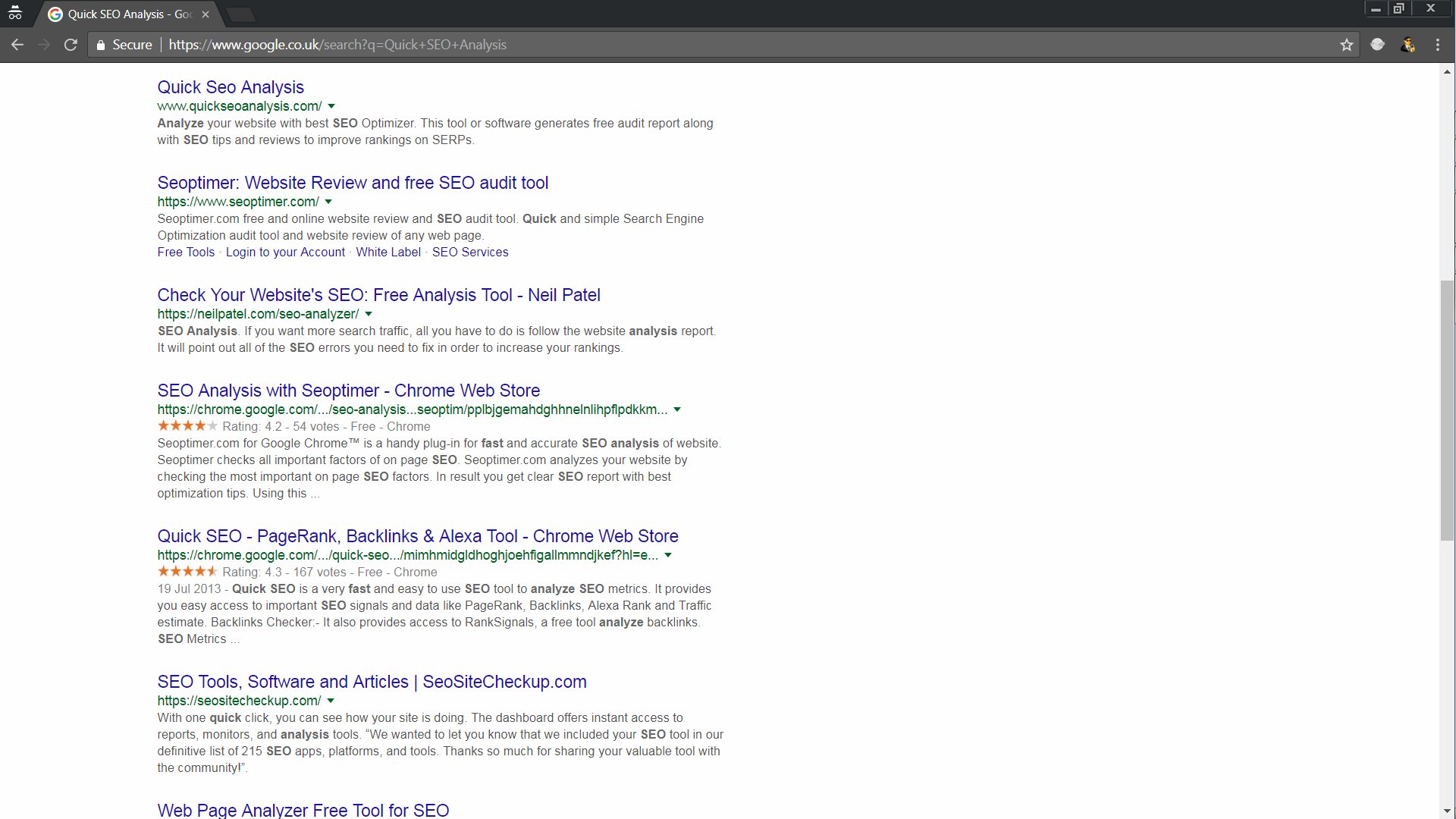
Task: Open Quick SEO - PageRank, Backlinks & Alexa Tool link
Action: point(418,536)
